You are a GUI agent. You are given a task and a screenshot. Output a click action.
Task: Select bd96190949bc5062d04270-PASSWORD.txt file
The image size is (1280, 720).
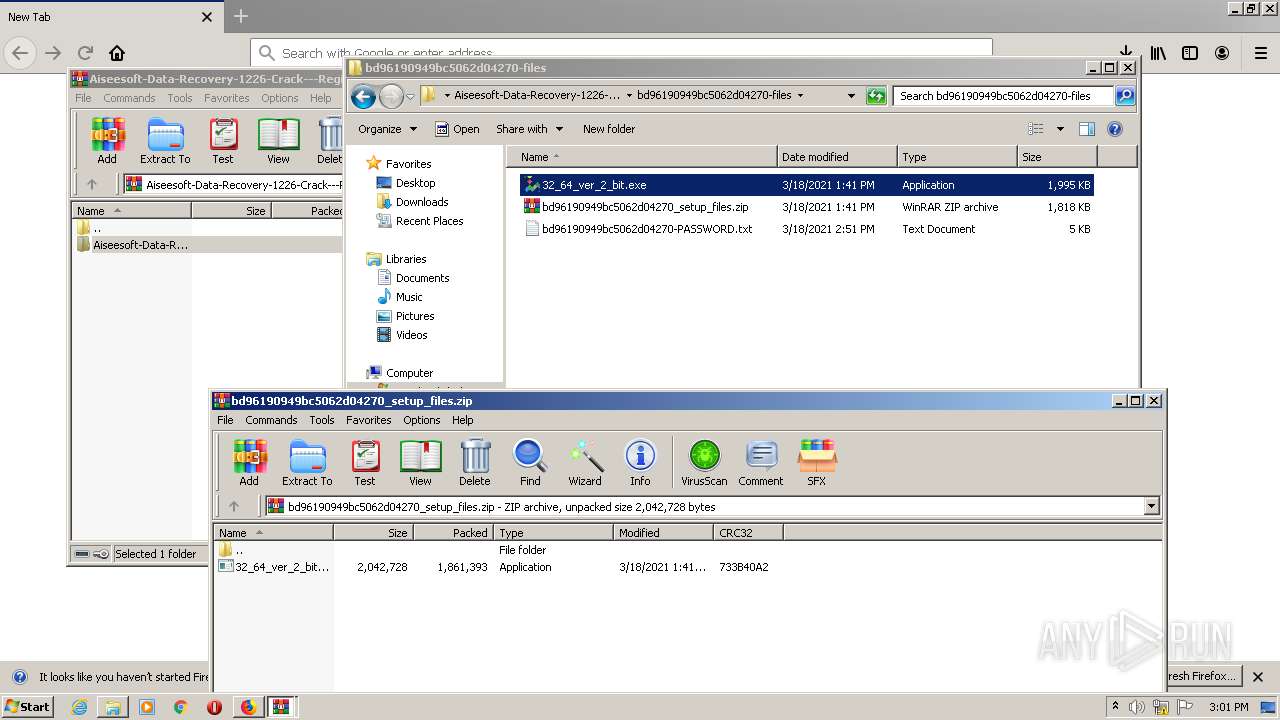[806, 229]
